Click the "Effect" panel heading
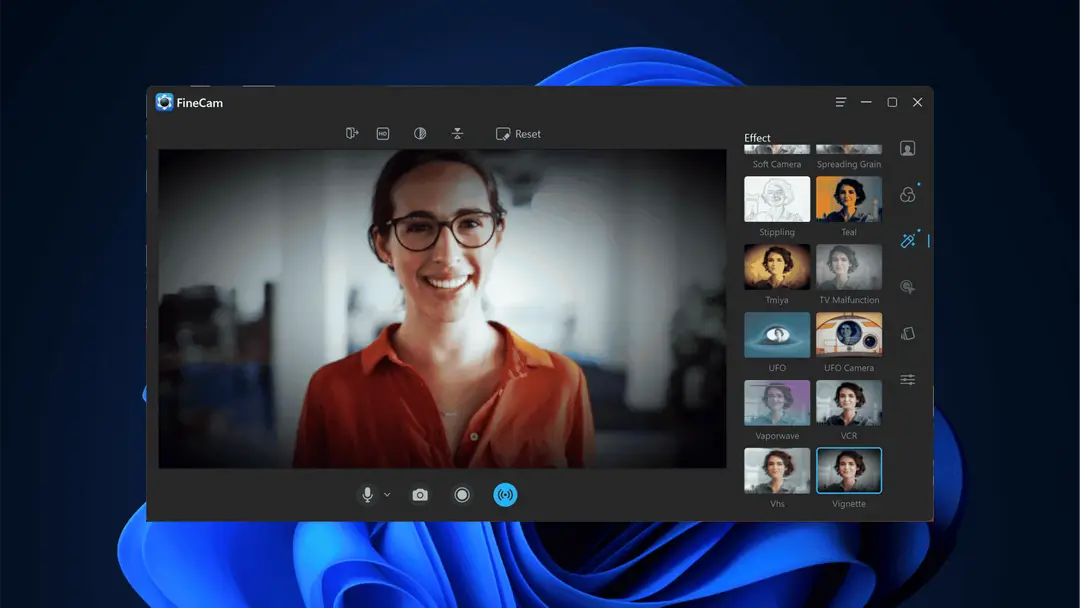 pos(757,138)
